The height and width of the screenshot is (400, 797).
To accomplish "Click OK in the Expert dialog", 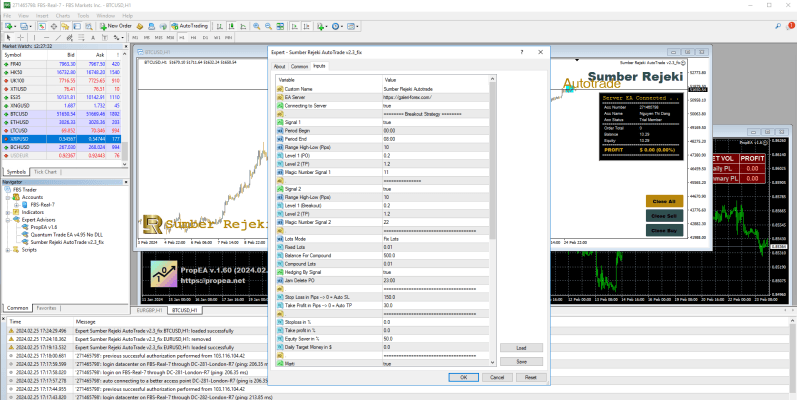I will [x=463, y=378].
